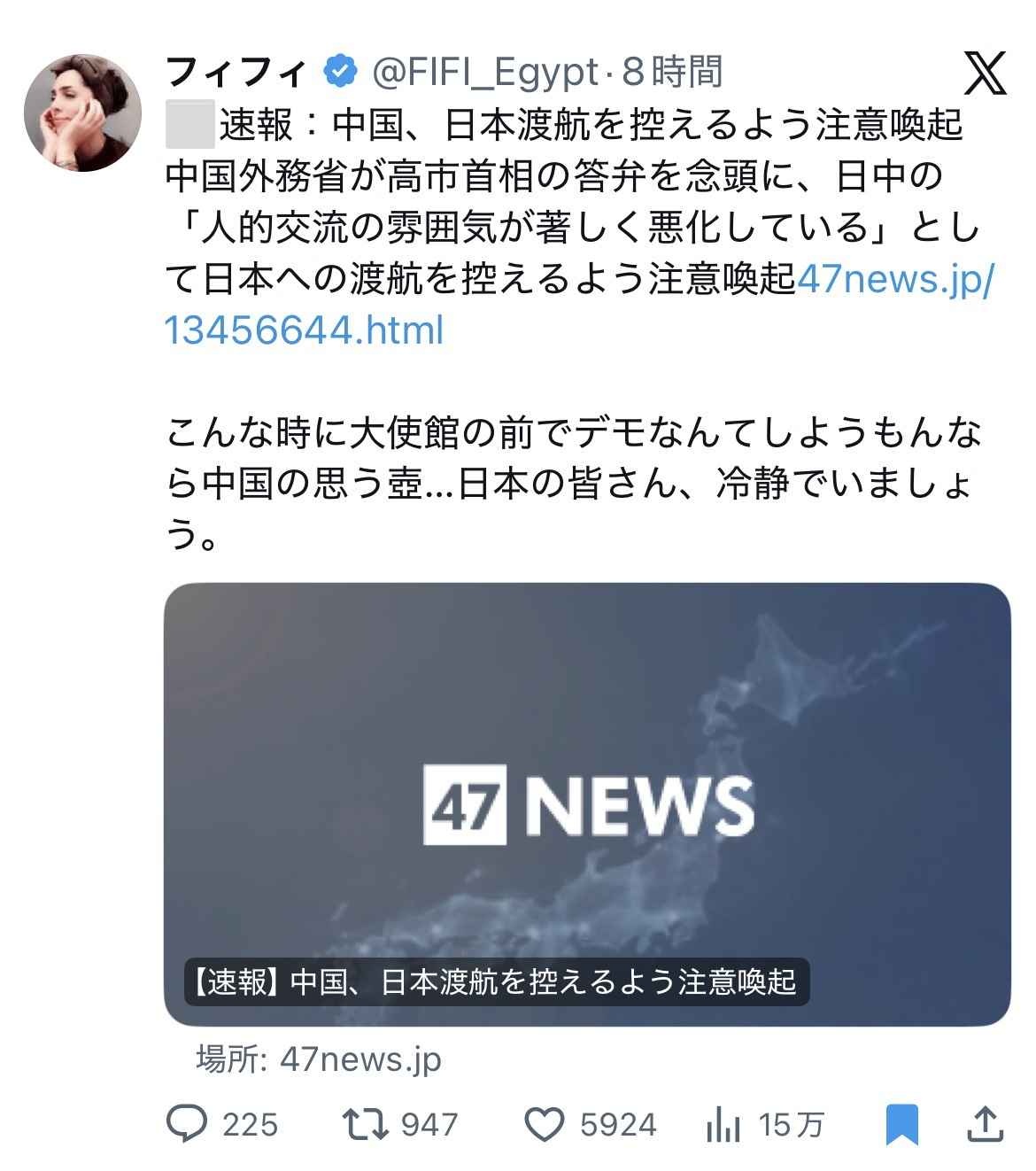Click the 【速報】 headline caption on card
The image size is (1036, 1171).
496,982
